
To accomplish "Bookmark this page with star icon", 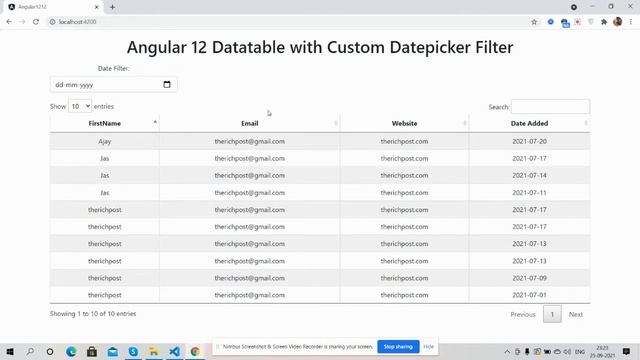I will coord(534,22).
